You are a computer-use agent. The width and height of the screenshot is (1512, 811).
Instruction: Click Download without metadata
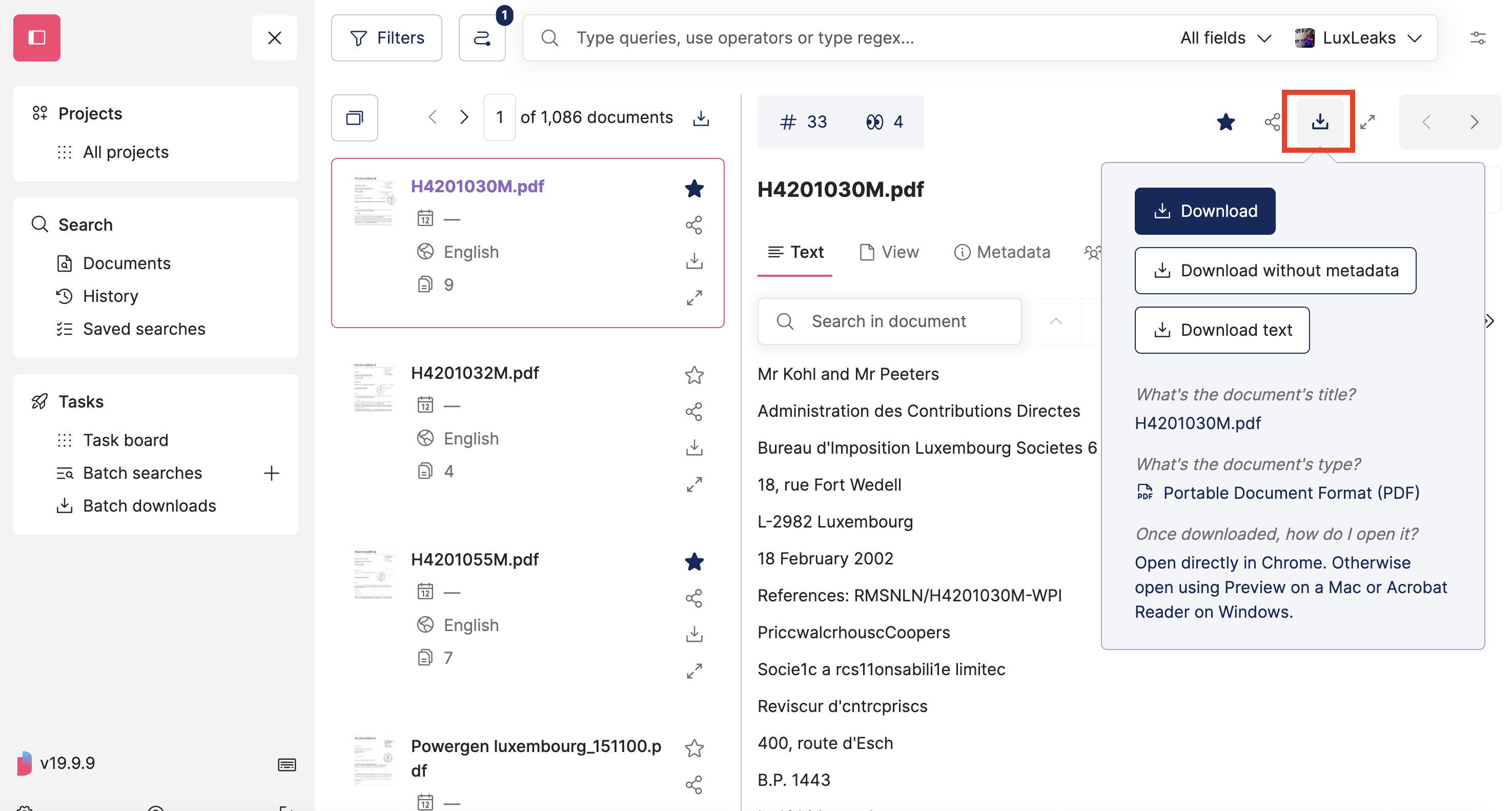click(x=1275, y=270)
